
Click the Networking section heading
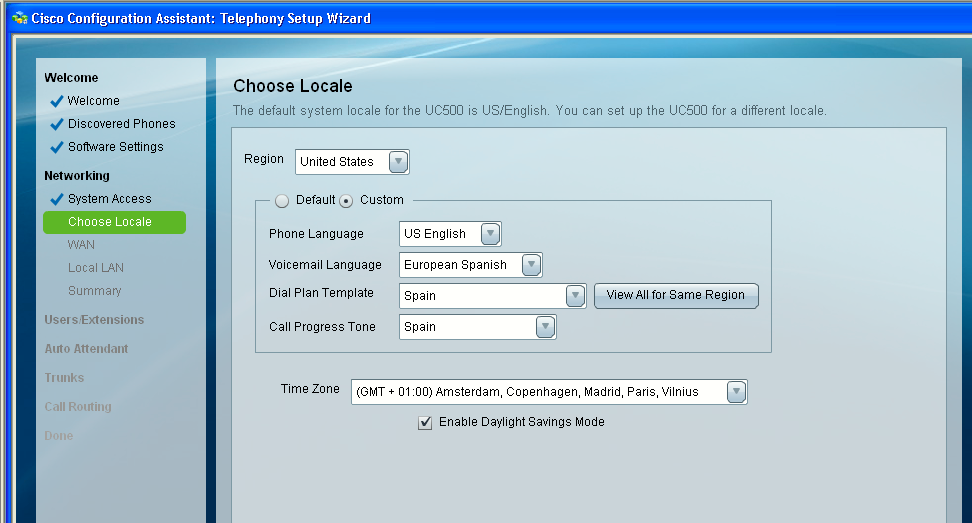click(77, 176)
